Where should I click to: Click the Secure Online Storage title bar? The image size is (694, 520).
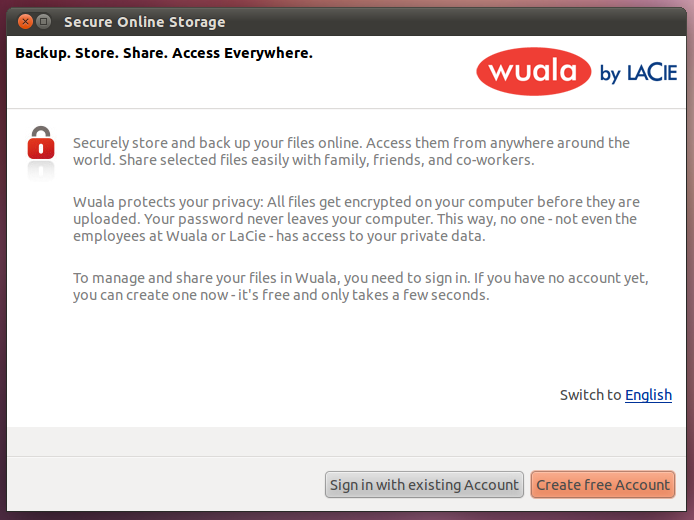click(347, 21)
